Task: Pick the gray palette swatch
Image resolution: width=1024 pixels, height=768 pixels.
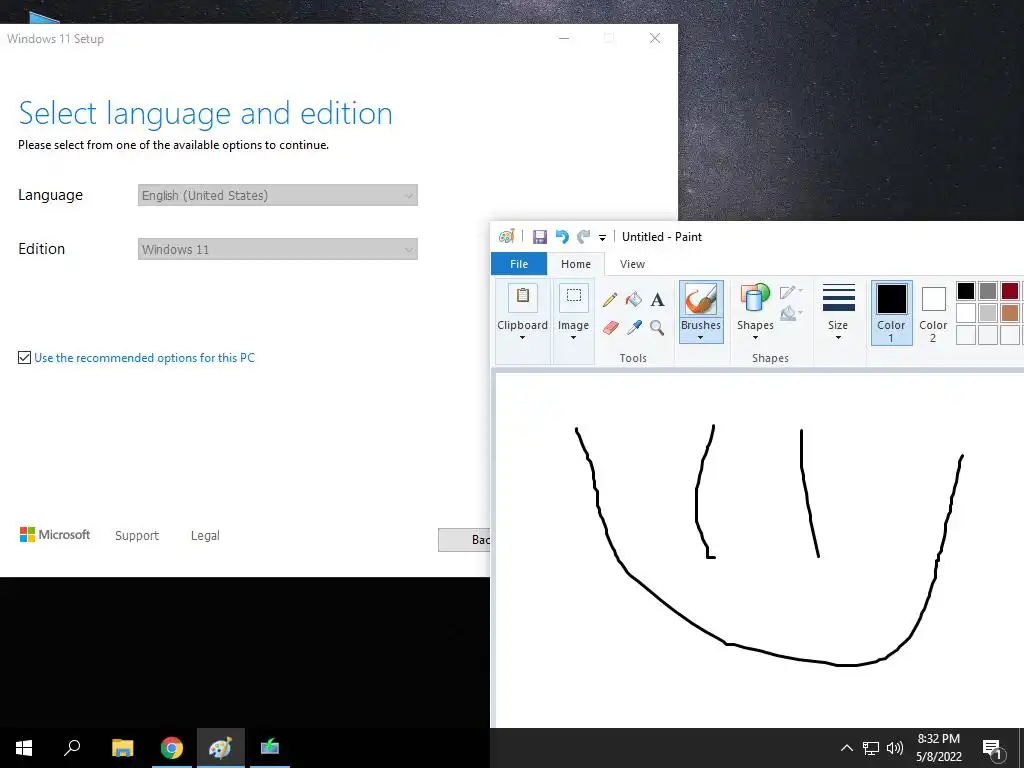Action: coord(988,291)
